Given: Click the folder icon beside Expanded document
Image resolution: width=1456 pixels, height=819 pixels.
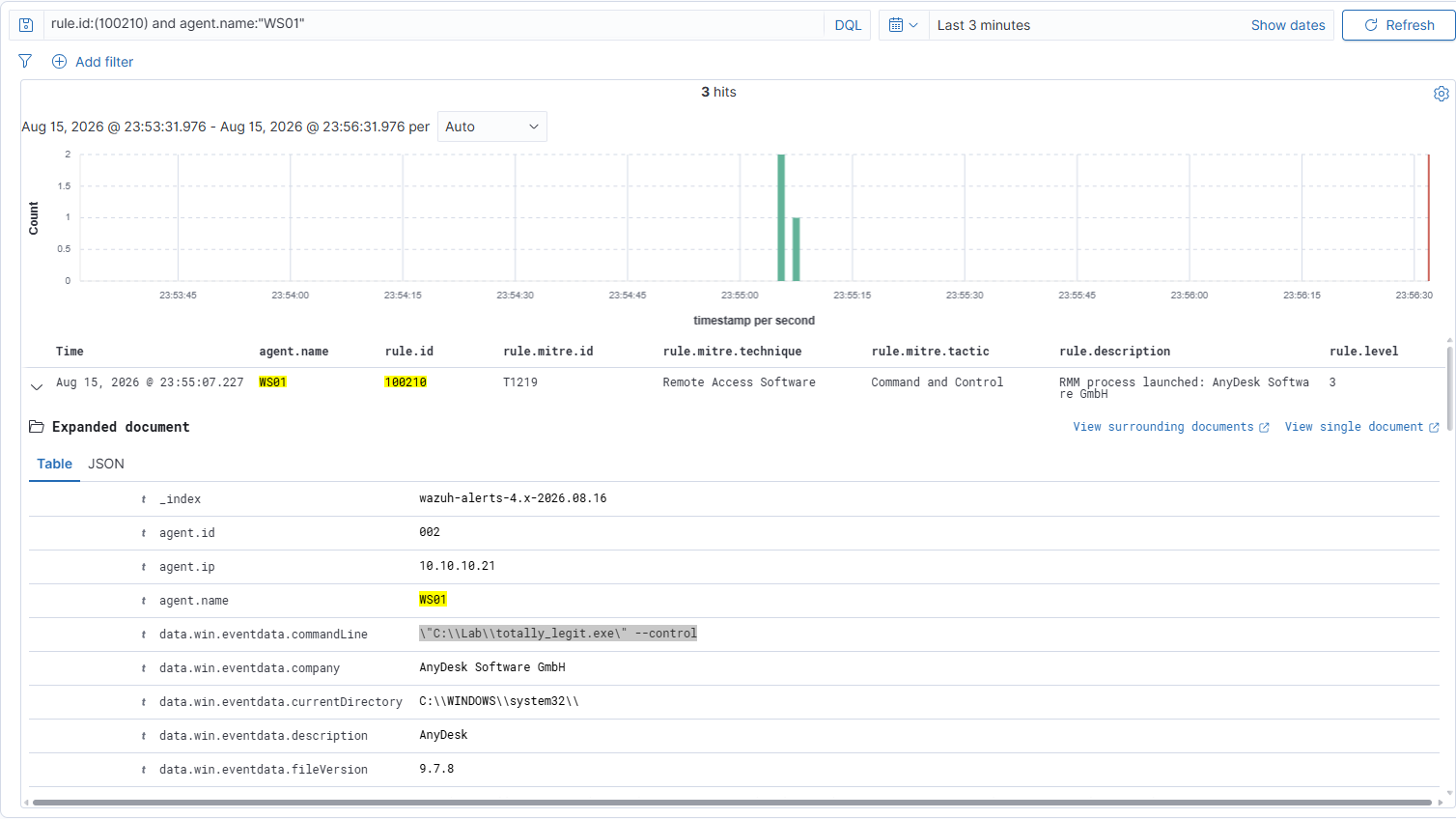Looking at the screenshot, I should pyautogui.click(x=37, y=427).
